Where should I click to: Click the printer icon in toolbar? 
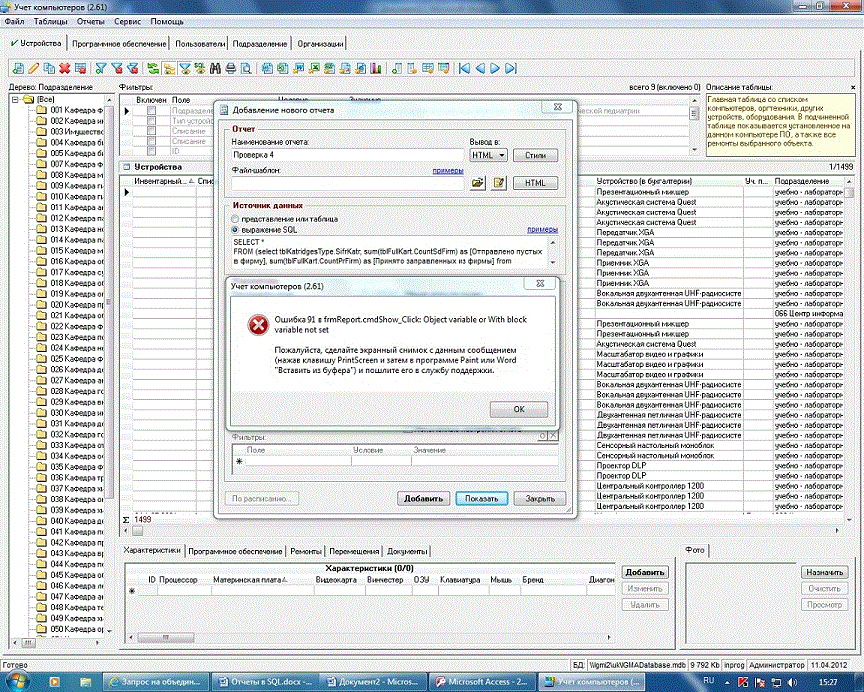(x=231, y=69)
